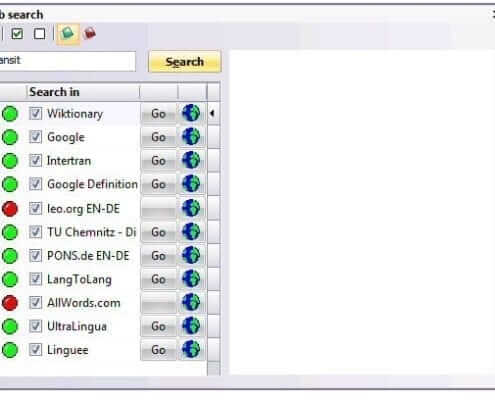
Task: Click the blank button in leo.org row
Action: [x=158, y=209]
